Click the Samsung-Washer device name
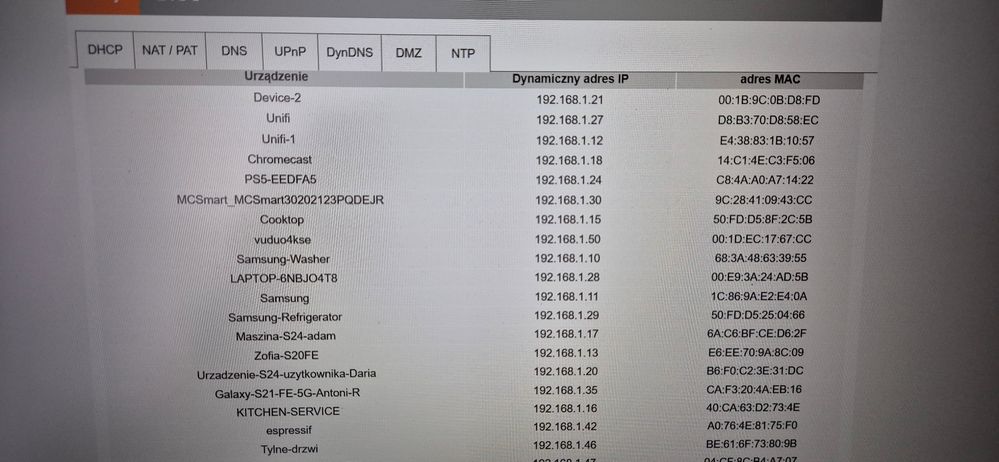999x462 pixels. [x=283, y=259]
